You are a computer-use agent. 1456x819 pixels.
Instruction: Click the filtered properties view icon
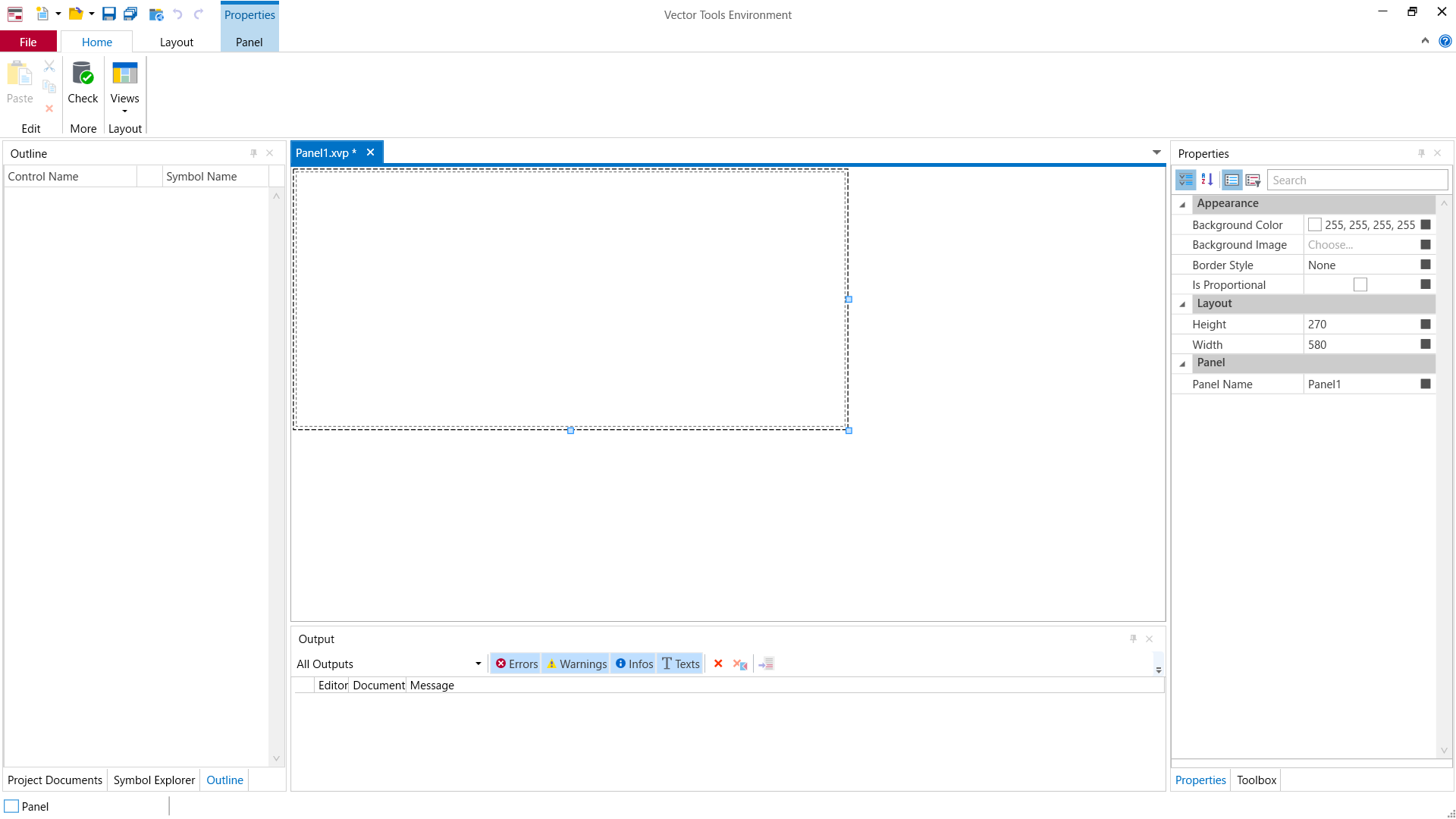point(1253,180)
